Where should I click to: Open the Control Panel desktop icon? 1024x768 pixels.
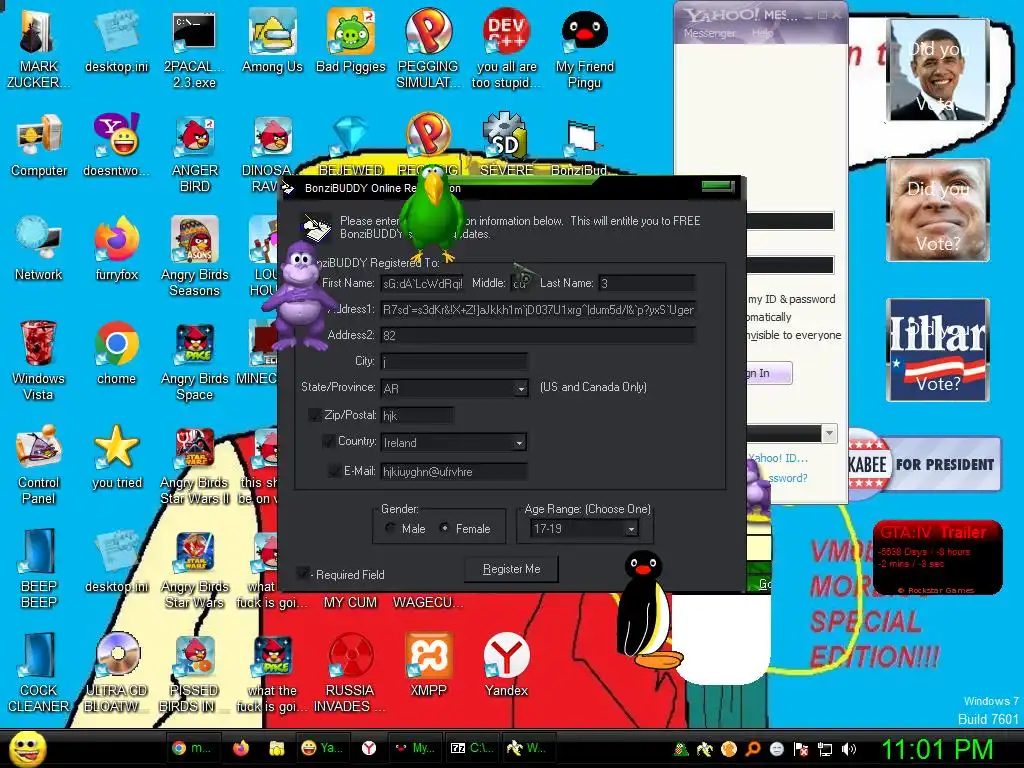tap(39, 465)
